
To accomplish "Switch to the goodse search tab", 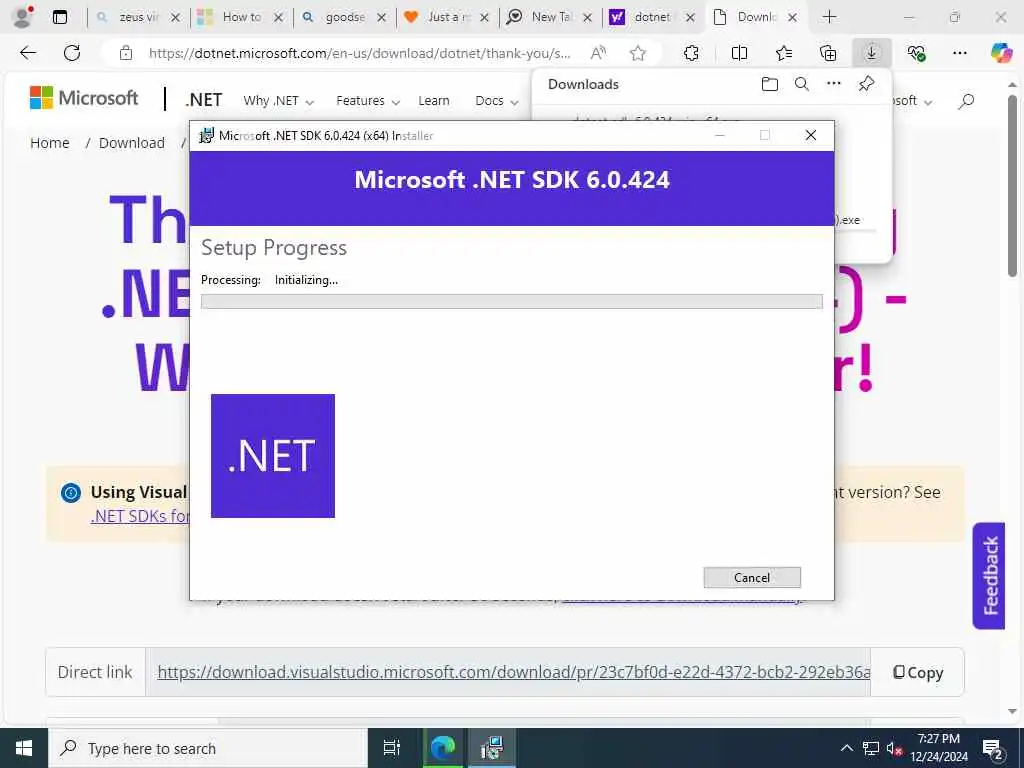I will (344, 18).
